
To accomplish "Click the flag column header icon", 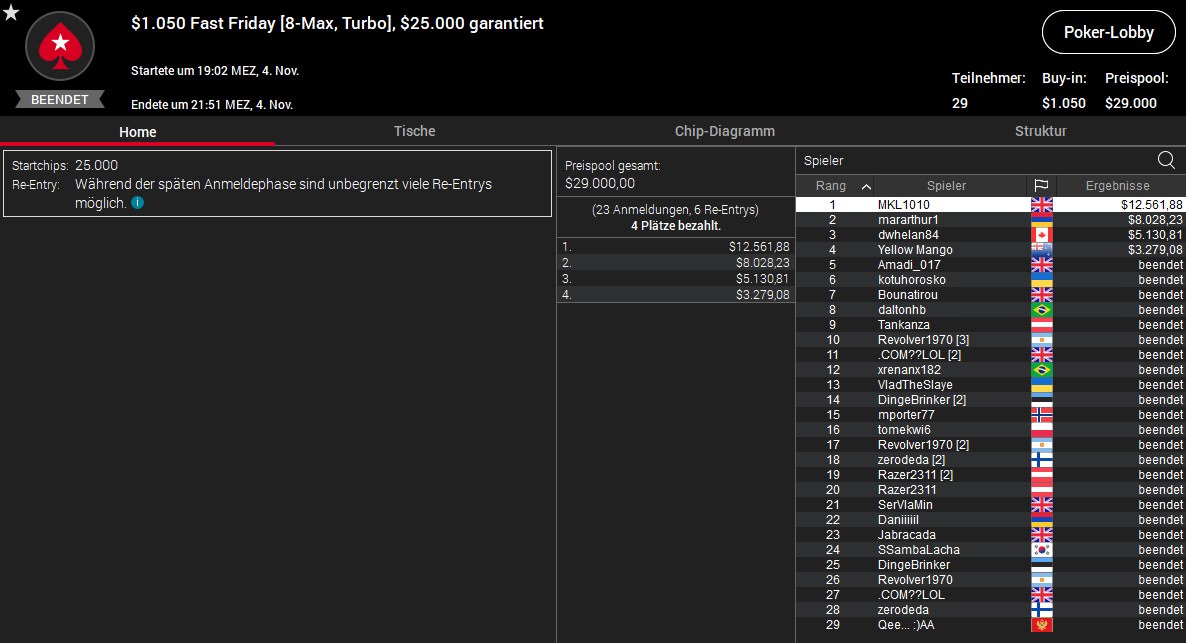I will point(1042,185).
